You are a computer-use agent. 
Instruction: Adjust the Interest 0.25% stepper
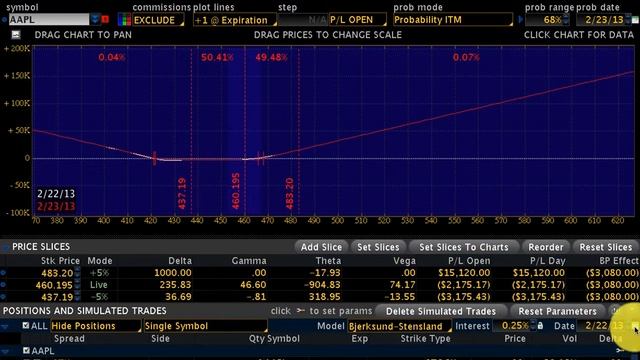pos(533,326)
